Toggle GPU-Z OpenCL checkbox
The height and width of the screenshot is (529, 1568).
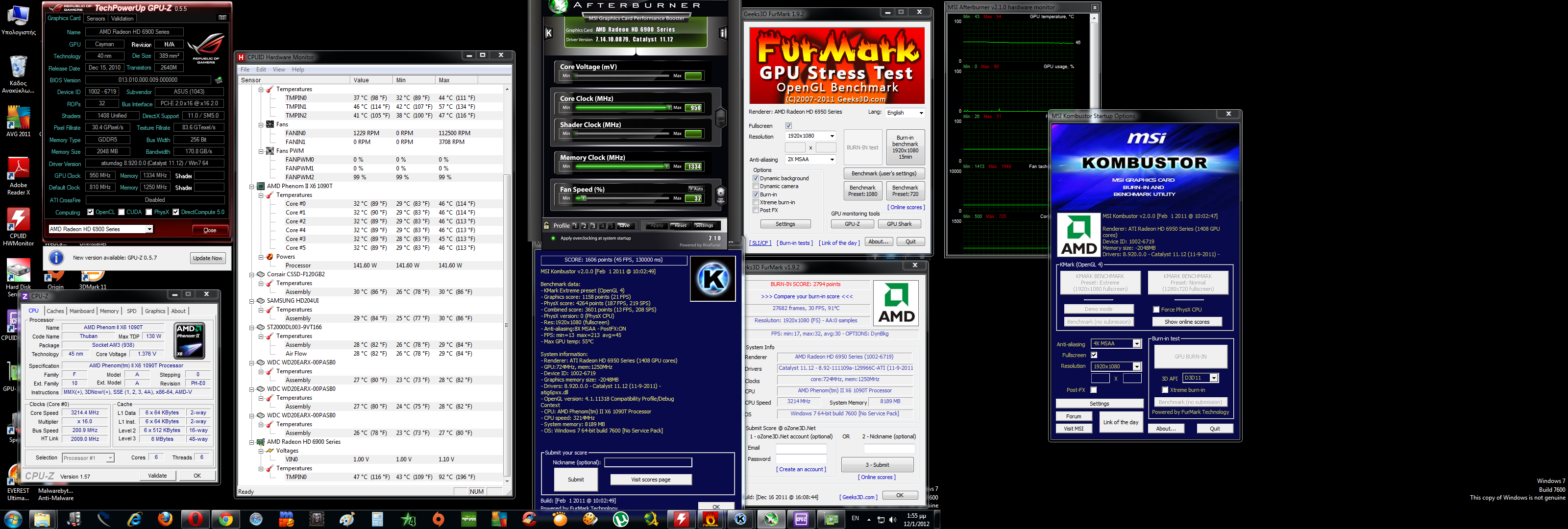[90, 212]
